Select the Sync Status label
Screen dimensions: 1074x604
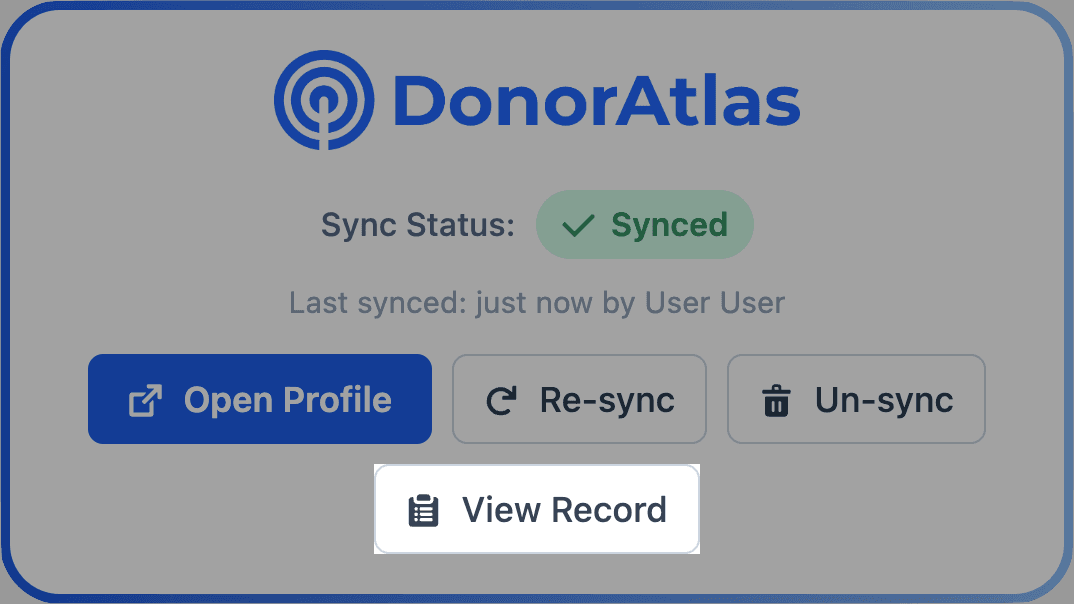(x=417, y=224)
